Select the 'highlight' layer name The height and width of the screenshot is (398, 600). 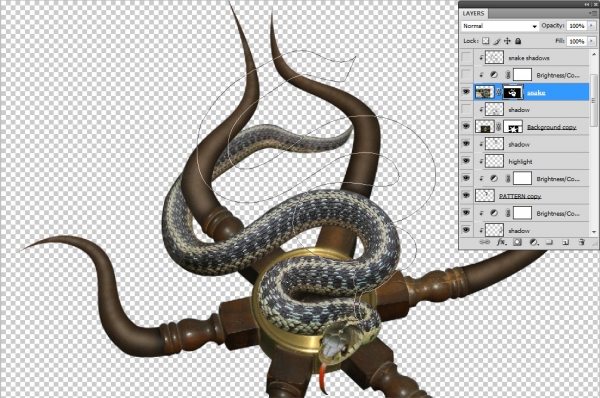click(x=520, y=162)
